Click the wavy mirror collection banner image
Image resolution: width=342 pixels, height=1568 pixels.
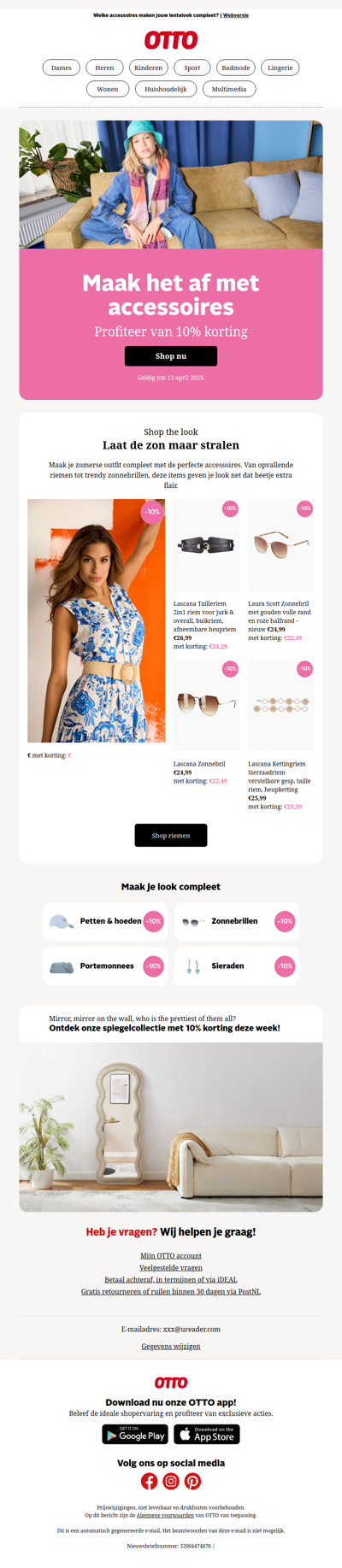171,1126
